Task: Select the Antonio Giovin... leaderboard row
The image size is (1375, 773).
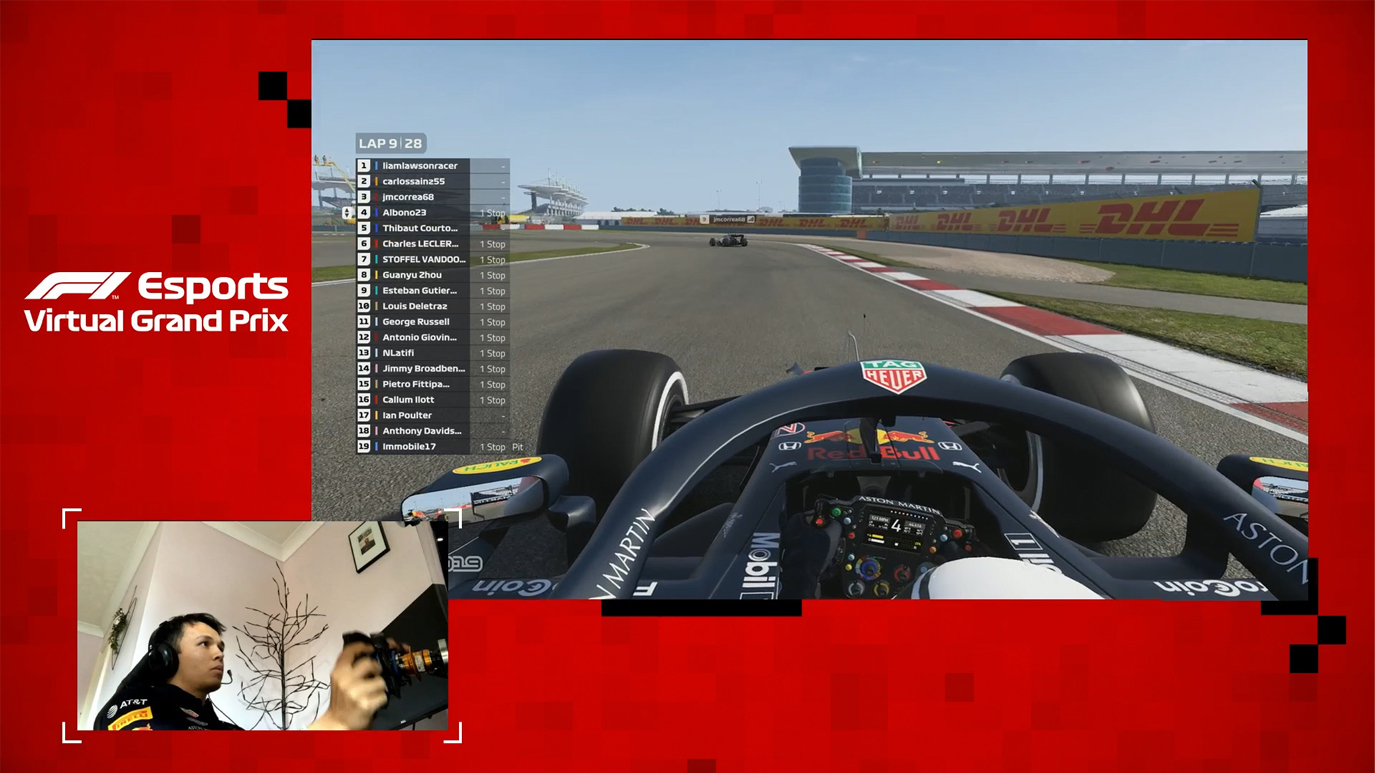Action: click(x=433, y=338)
